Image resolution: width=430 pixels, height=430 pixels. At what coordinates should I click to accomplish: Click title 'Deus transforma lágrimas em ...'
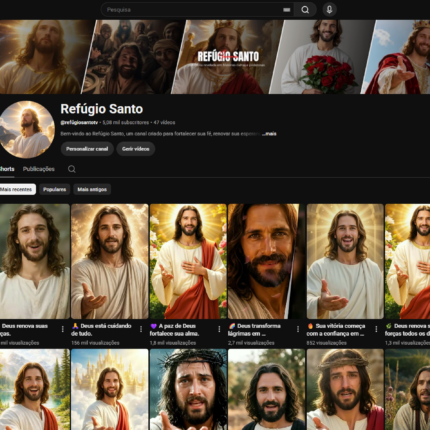pyautogui.click(x=254, y=329)
